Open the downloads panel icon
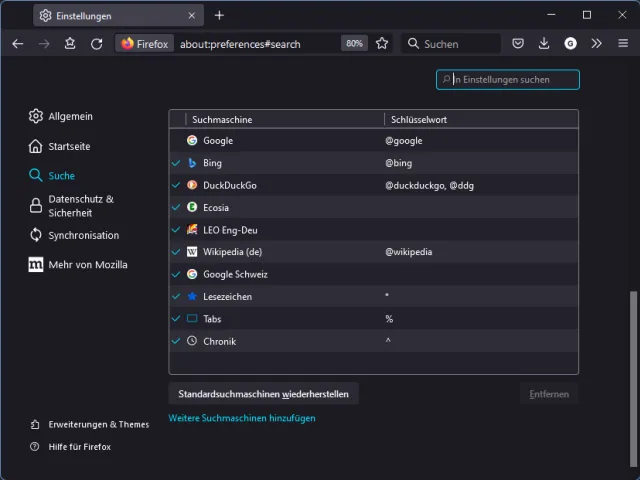This screenshot has height=480, width=640. tap(544, 44)
